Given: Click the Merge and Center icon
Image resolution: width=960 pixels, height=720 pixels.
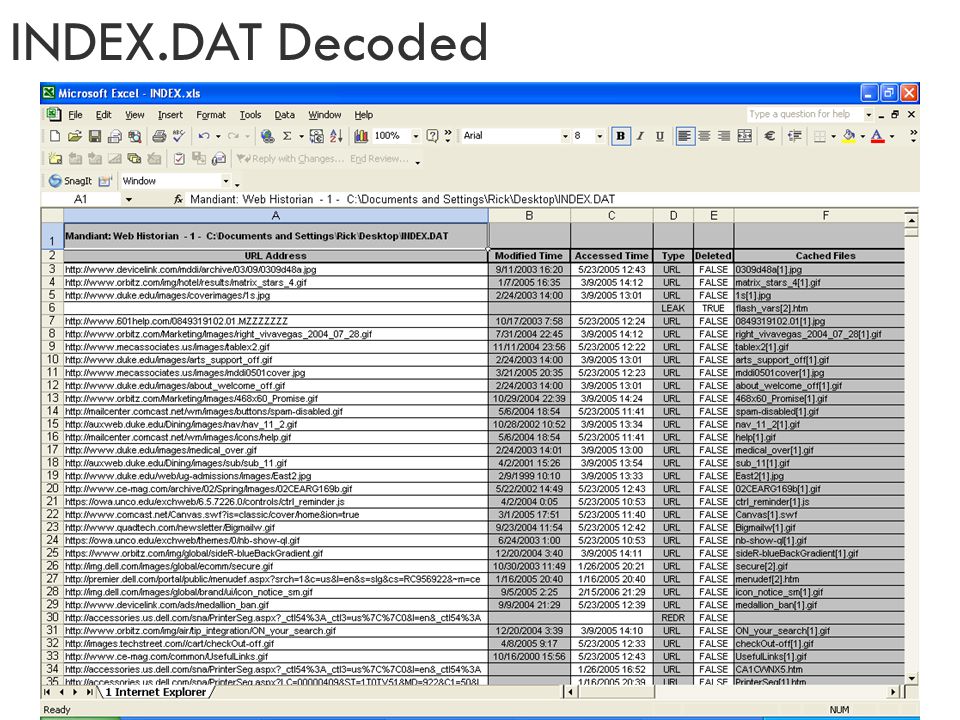Looking at the screenshot, I should coord(744,136).
